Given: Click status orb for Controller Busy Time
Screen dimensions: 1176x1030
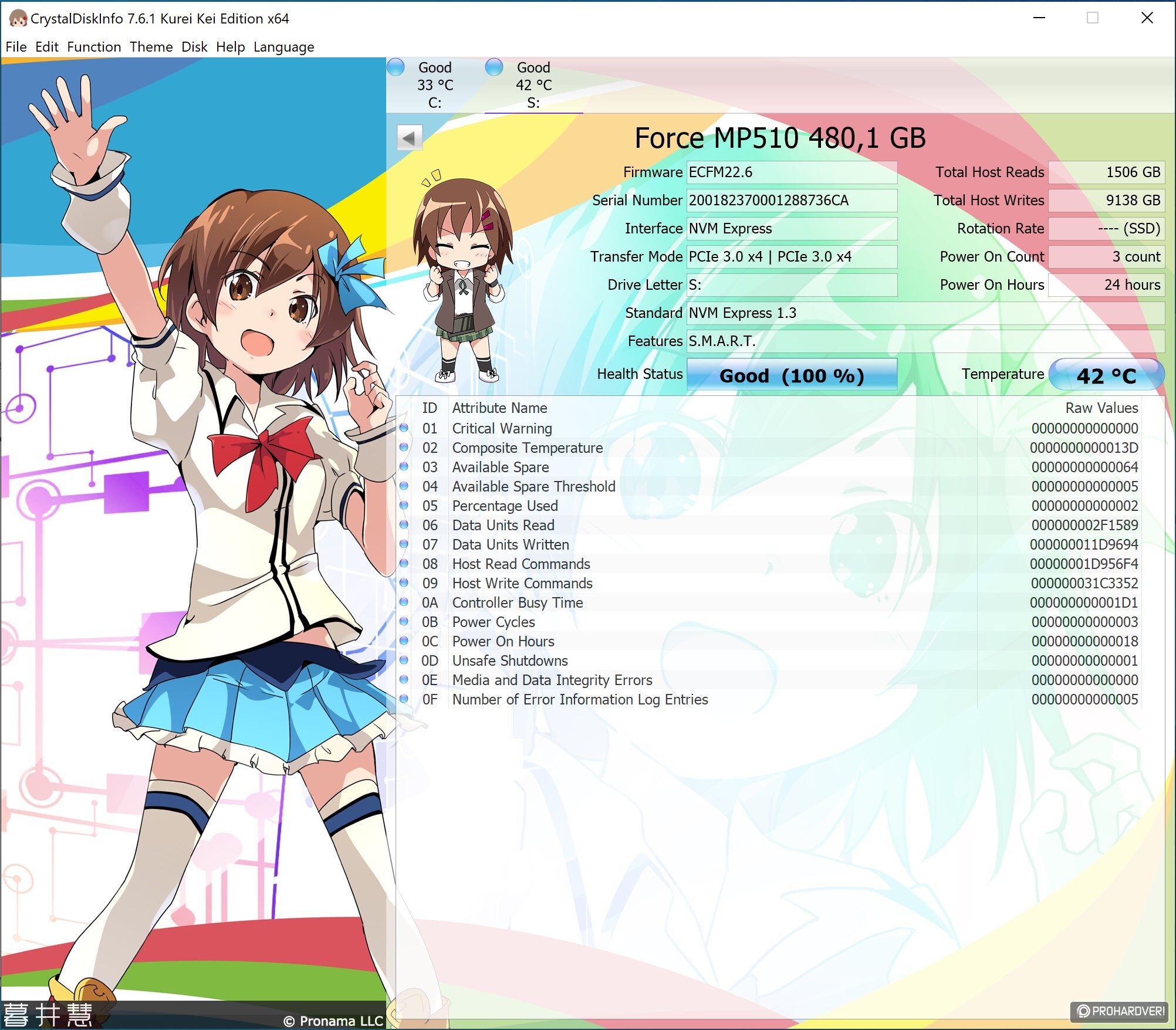Looking at the screenshot, I should (x=404, y=602).
